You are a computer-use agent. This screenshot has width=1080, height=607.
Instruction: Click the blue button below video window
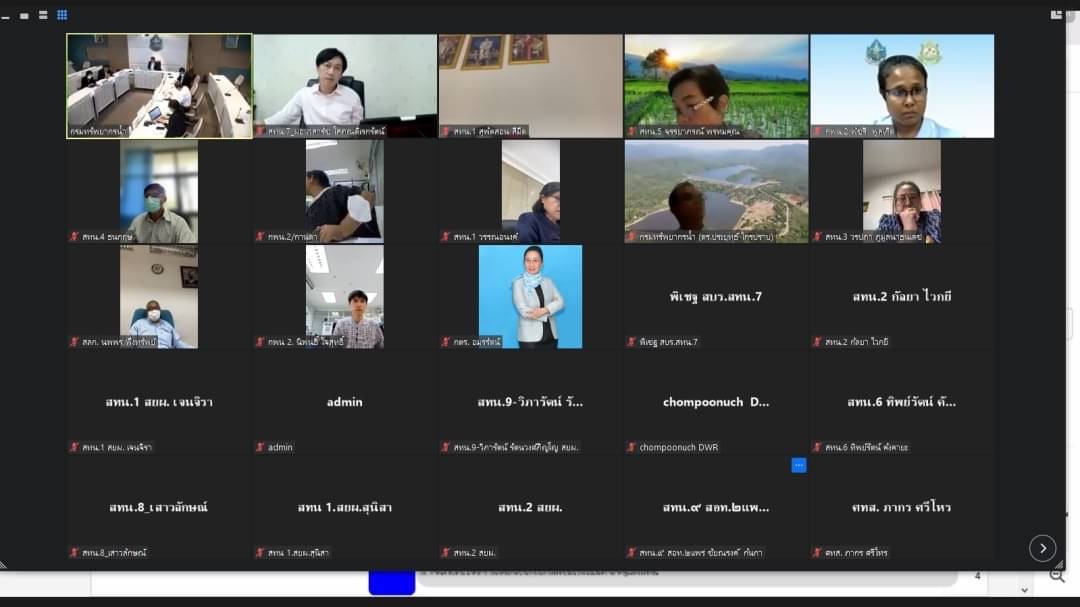pyautogui.click(x=391, y=582)
